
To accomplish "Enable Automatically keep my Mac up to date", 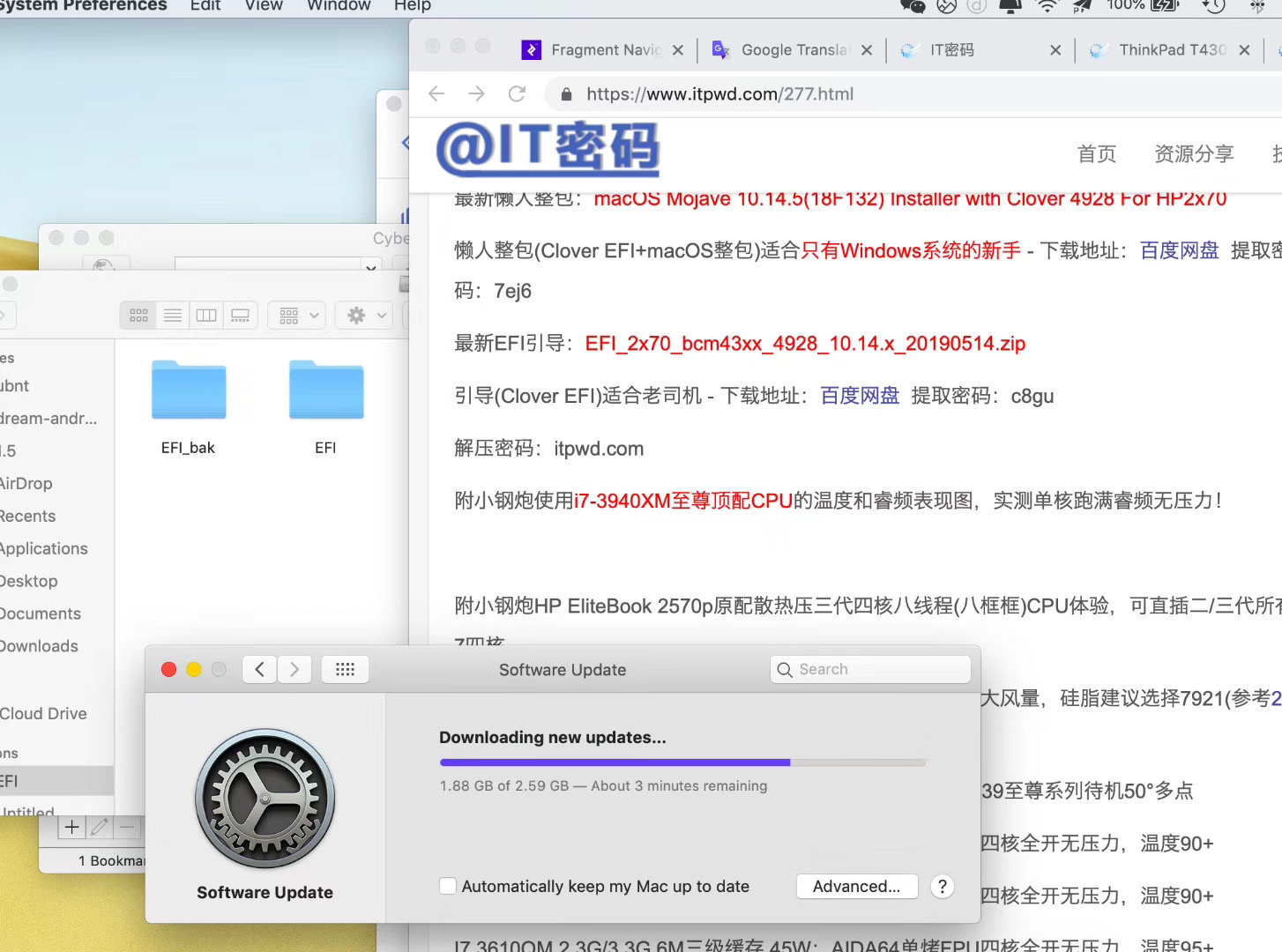I will point(448,886).
